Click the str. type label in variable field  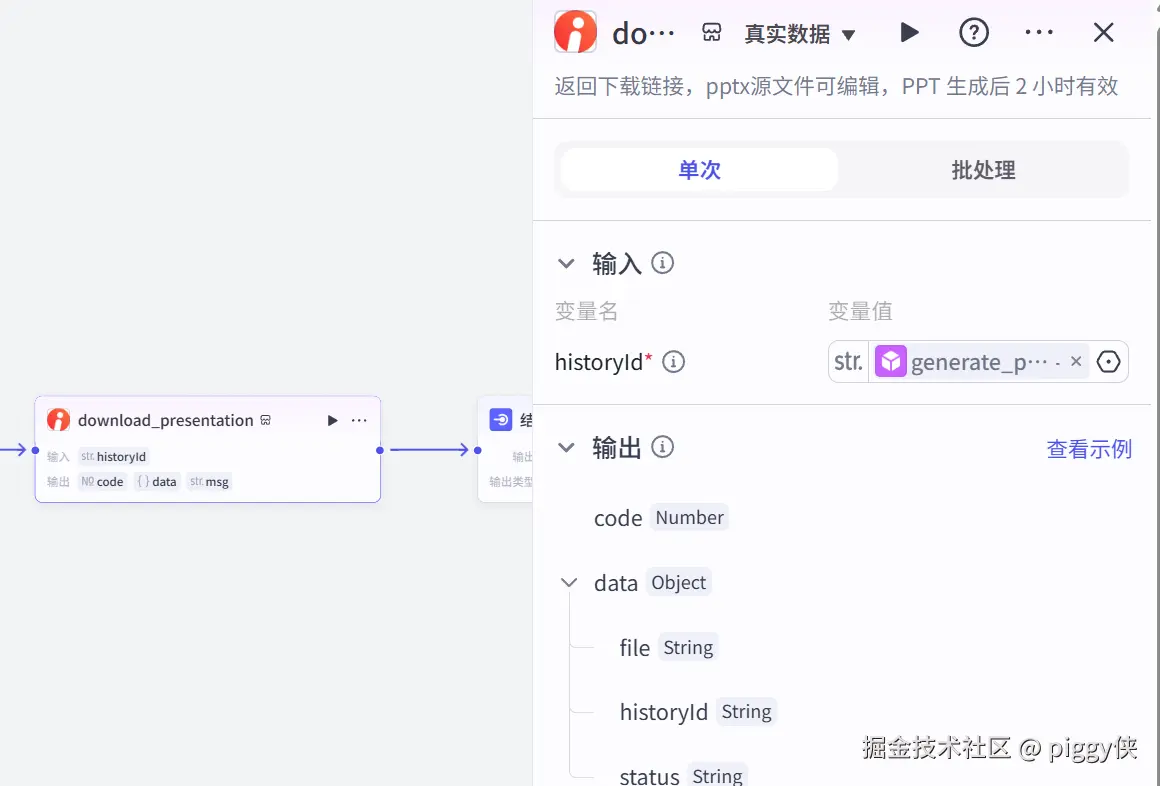[x=849, y=362]
